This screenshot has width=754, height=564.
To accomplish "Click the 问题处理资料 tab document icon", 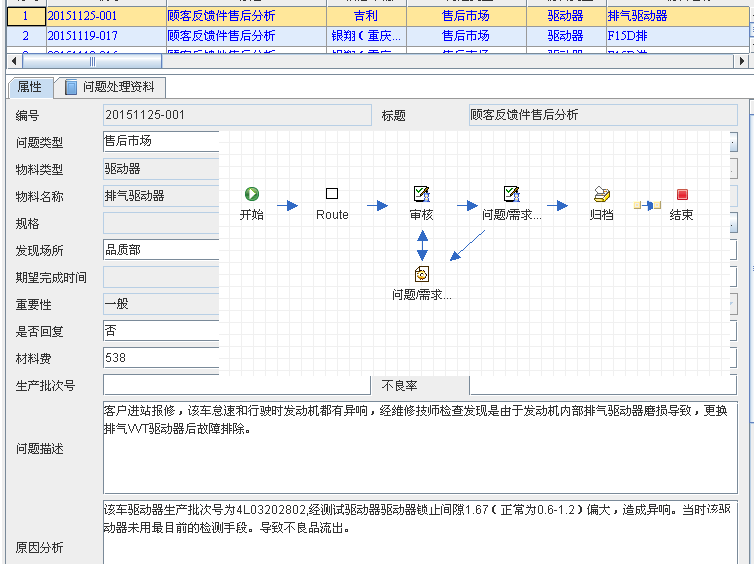I will [71, 87].
